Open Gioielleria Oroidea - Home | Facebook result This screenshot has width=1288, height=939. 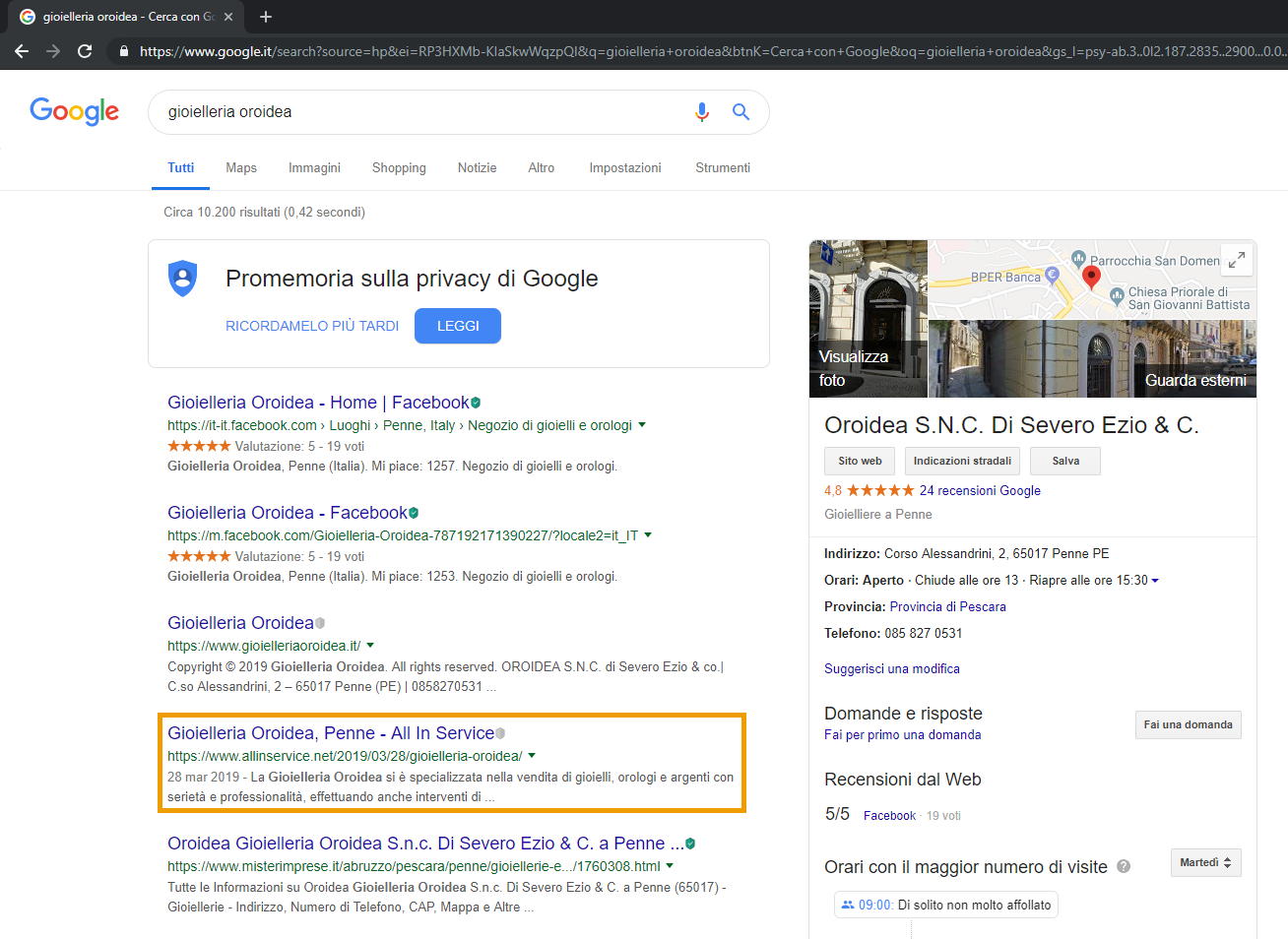click(x=318, y=403)
